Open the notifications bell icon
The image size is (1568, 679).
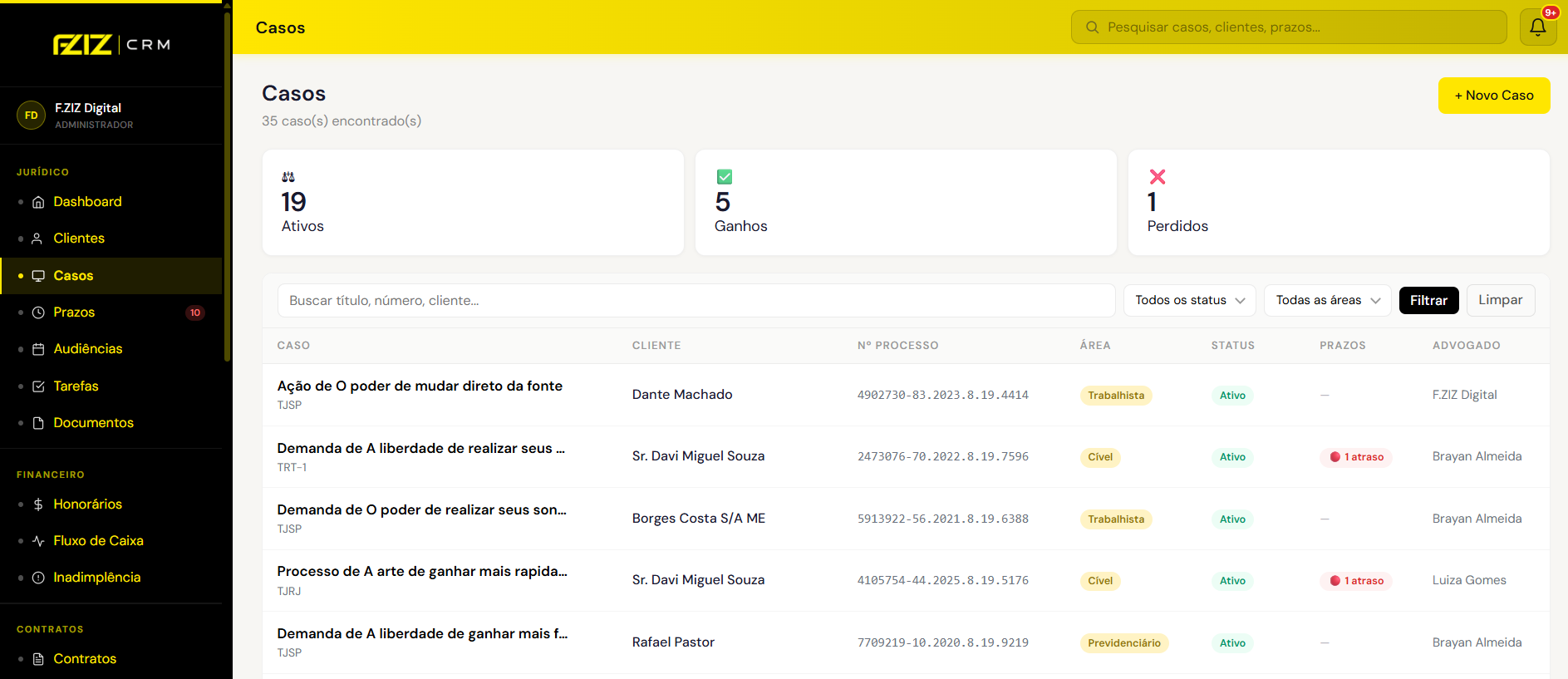click(1538, 27)
